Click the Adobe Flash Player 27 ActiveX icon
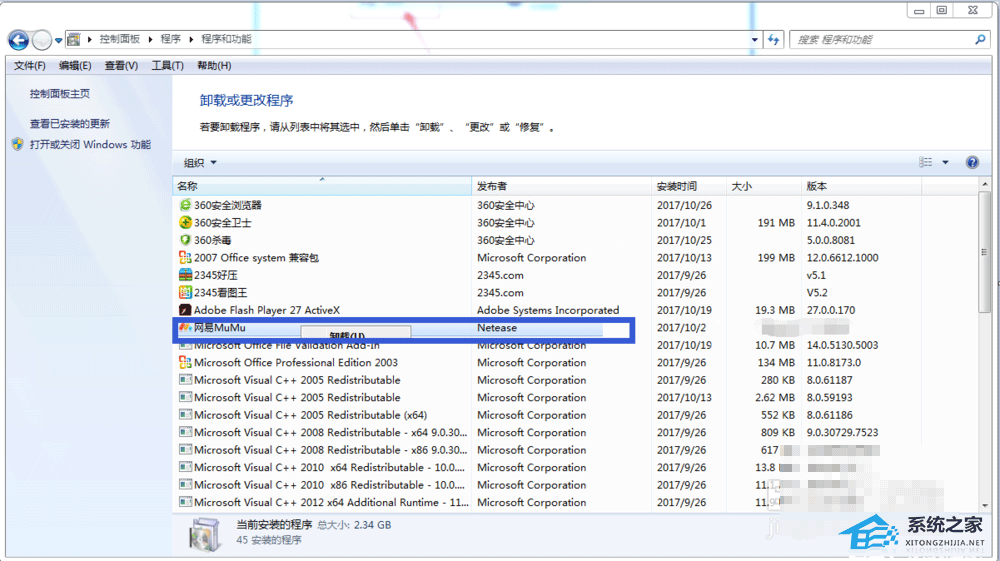Image resolution: width=1000 pixels, height=561 pixels. 185,310
